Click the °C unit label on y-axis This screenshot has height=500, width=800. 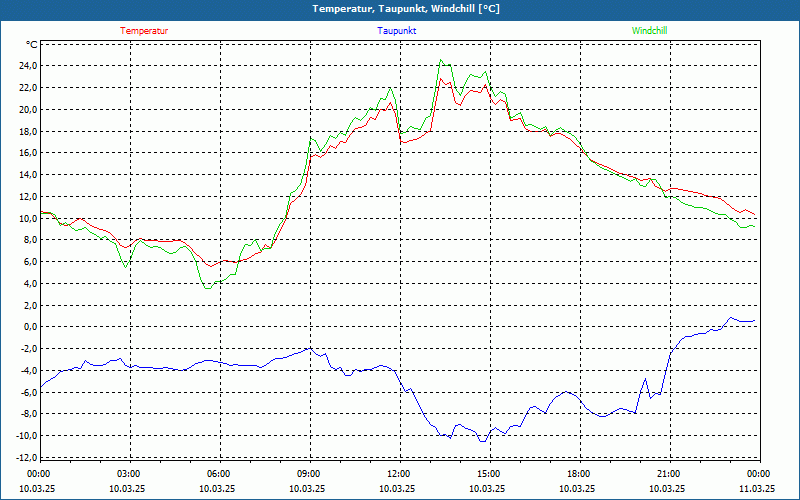pyautogui.click(x=31, y=45)
